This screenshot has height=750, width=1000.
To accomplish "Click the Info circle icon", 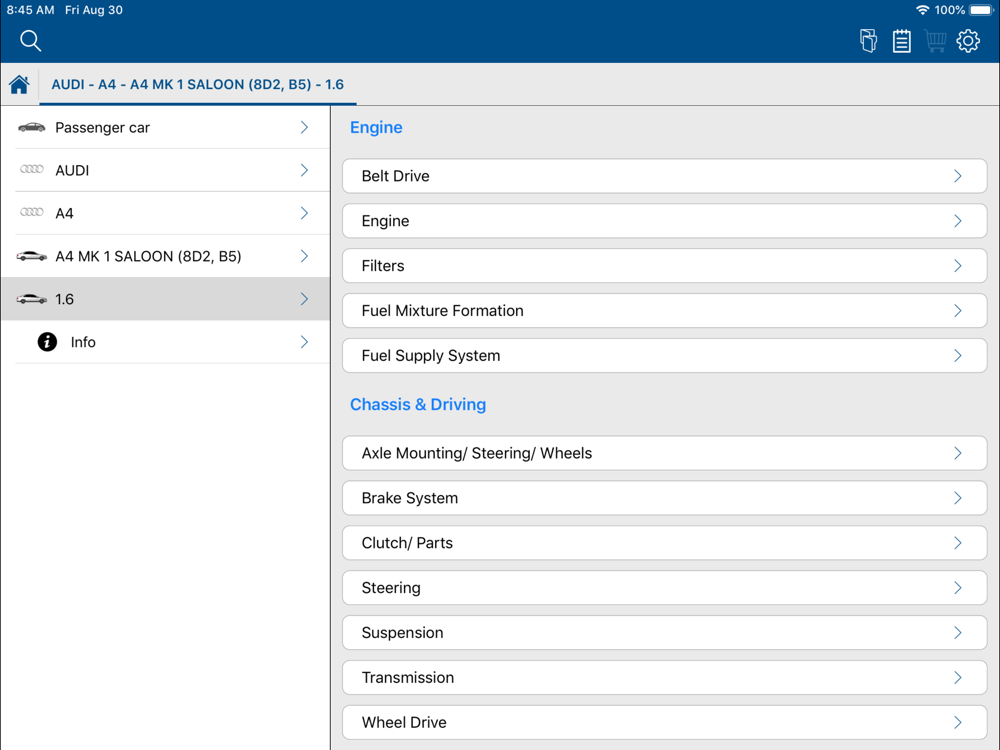I will click(47, 342).
